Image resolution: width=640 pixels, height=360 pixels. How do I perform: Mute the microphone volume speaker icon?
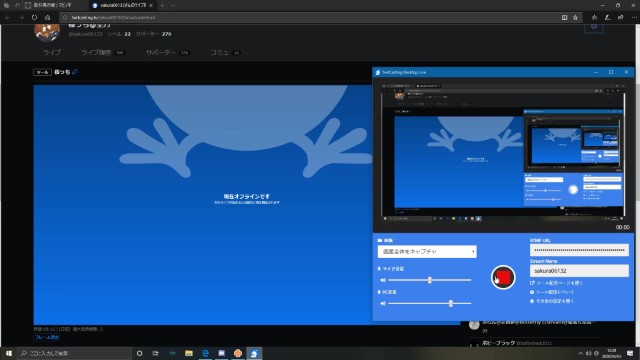click(x=383, y=280)
